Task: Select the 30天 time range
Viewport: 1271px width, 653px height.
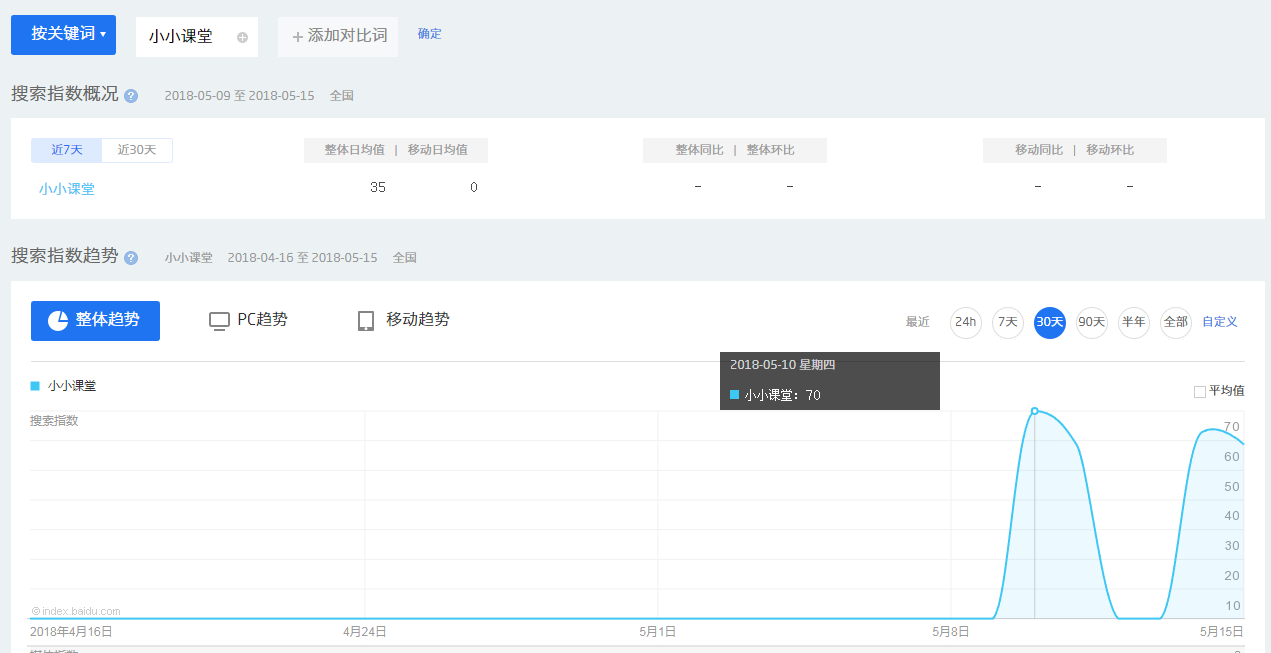Action: point(1050,322)
